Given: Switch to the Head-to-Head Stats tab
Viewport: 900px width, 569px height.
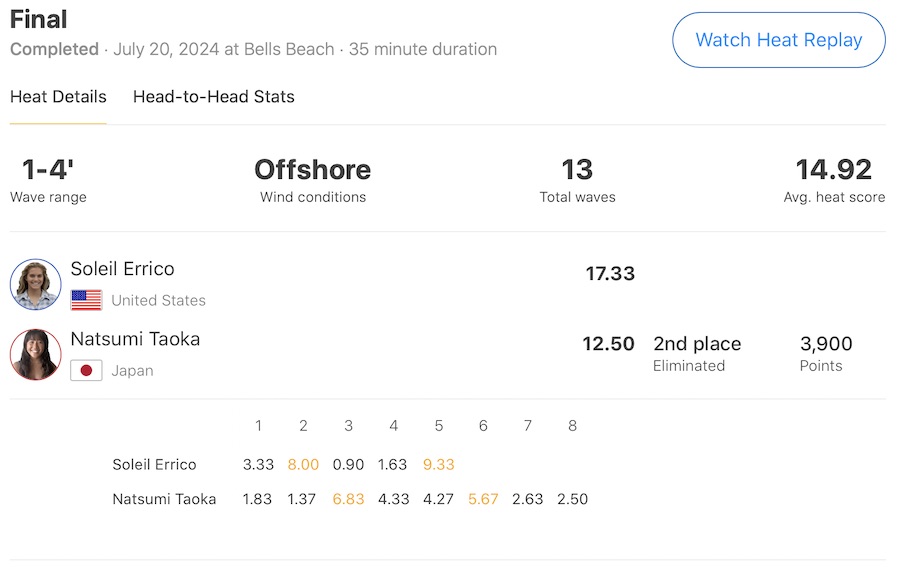Looking at the screenshot, I should pyautogui.click(x=213, y=97).
